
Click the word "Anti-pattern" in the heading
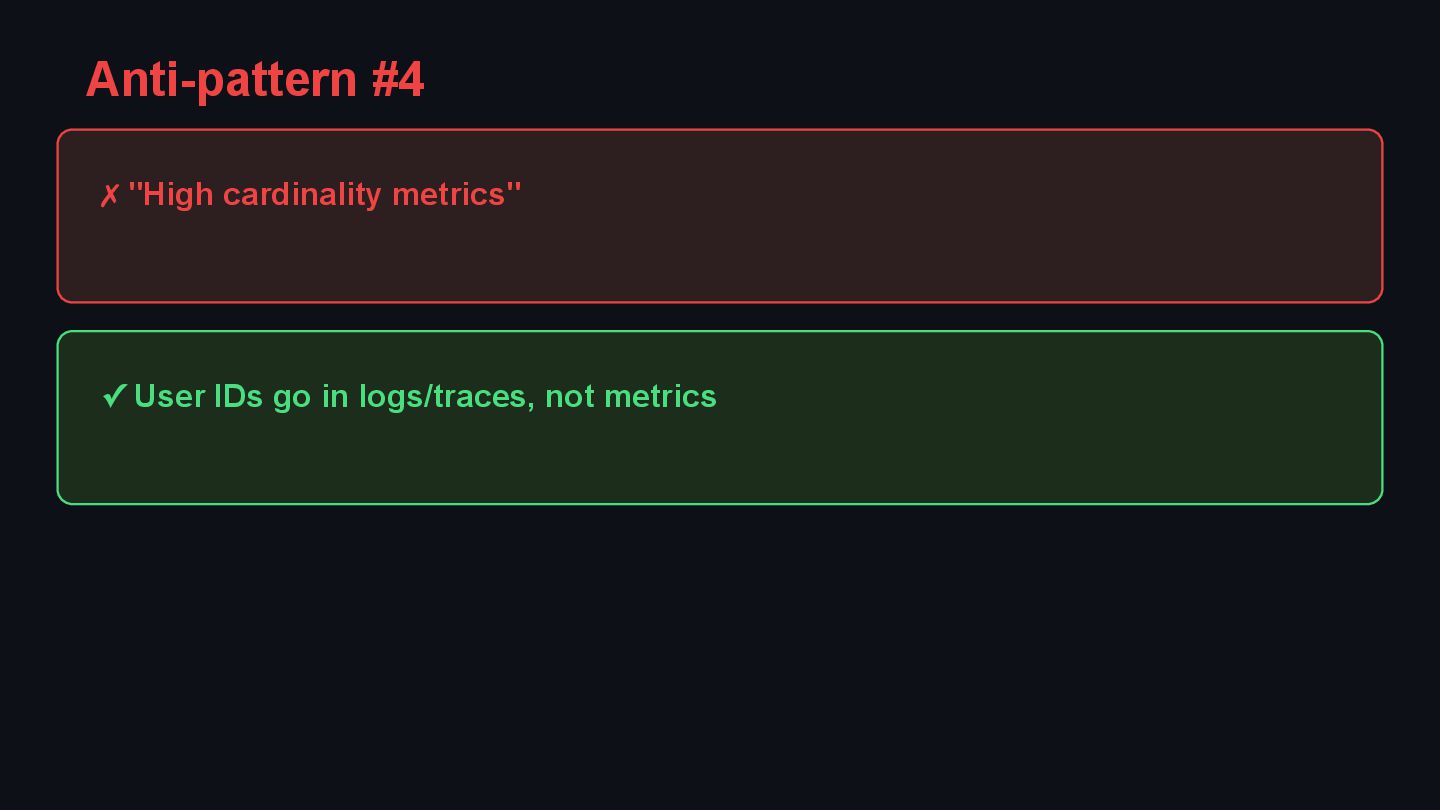point(221,79)
